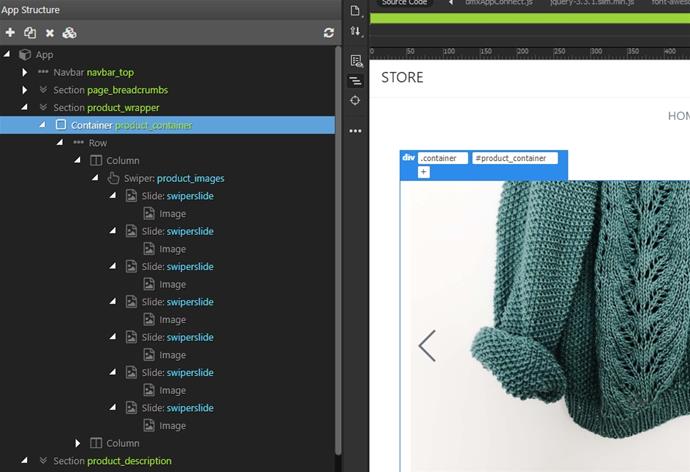The height and width of the screenshot is (472, 690).
Task: Open the components cubes icon in App Structure
Action: pyautogui.click(x=69, y=33)
